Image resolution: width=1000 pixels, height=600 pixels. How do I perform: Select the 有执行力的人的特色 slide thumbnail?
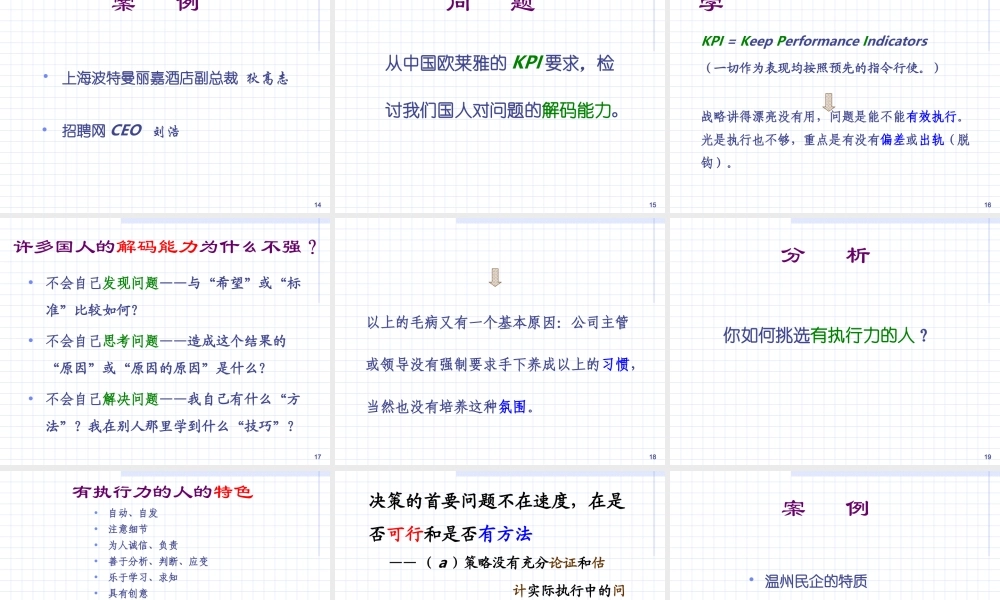tap(165, 535)
